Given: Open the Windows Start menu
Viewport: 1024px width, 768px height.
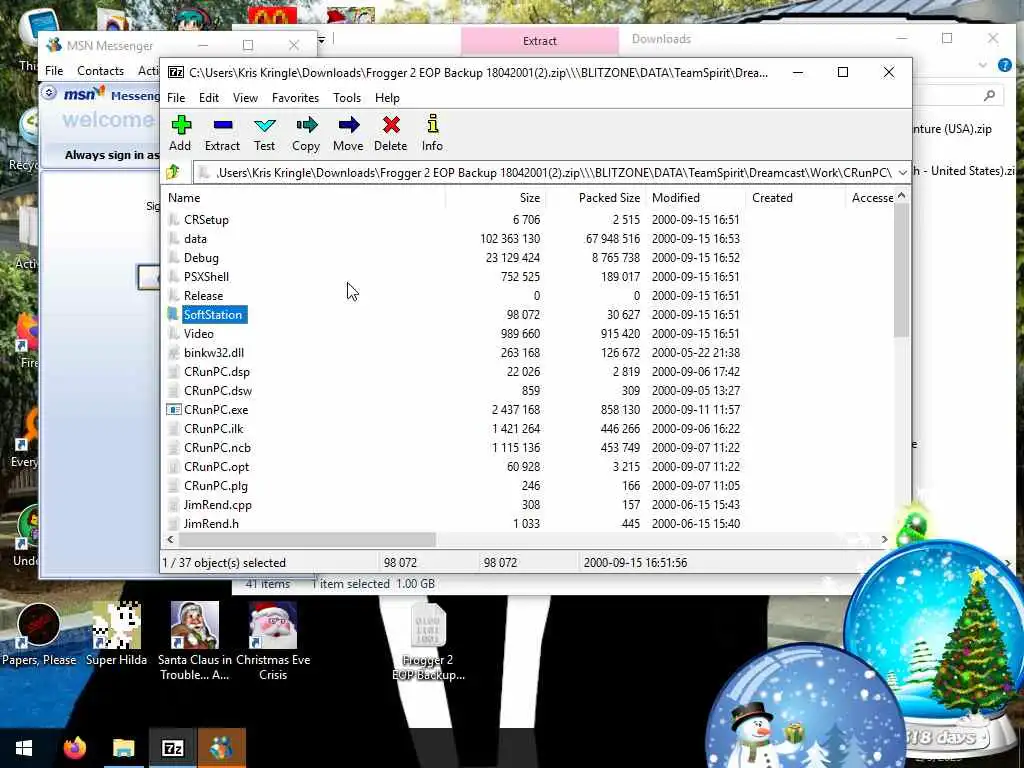Looking at the screenshot, I should (24, 748).
